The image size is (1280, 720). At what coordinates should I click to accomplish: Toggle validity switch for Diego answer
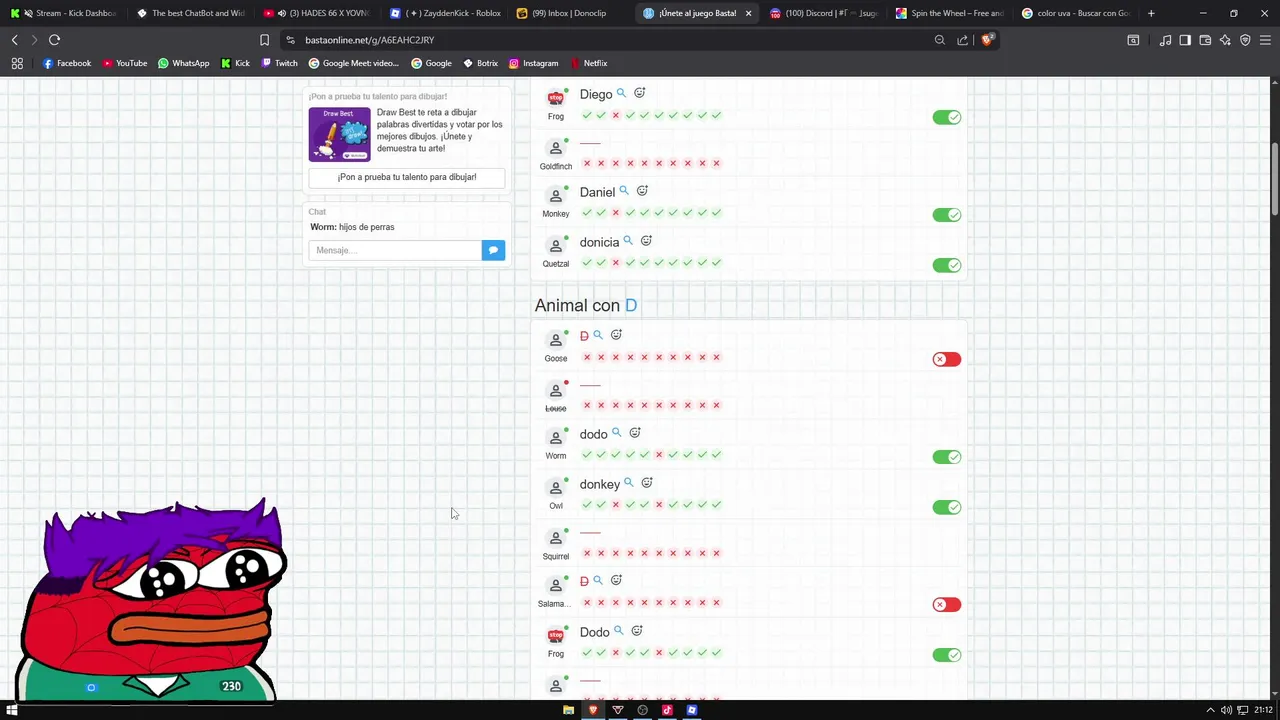coord(947,117)
